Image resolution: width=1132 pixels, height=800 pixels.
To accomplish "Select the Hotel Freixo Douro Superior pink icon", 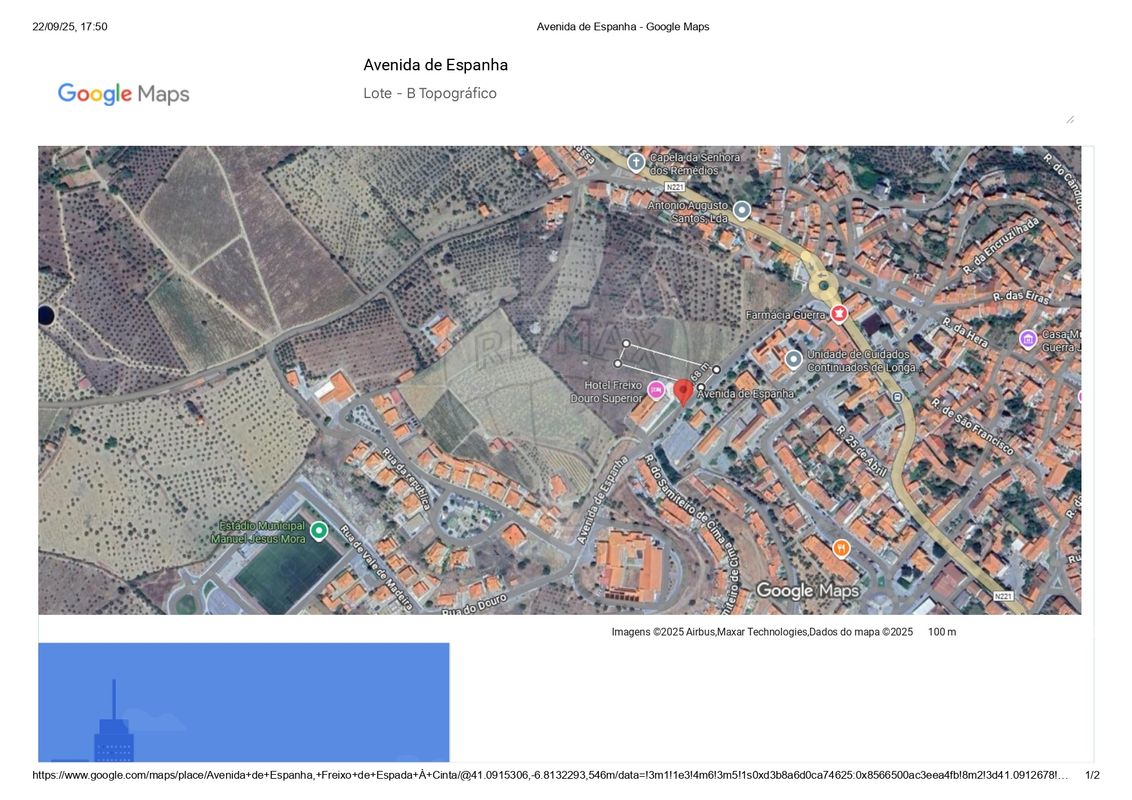I will (656, 390).
